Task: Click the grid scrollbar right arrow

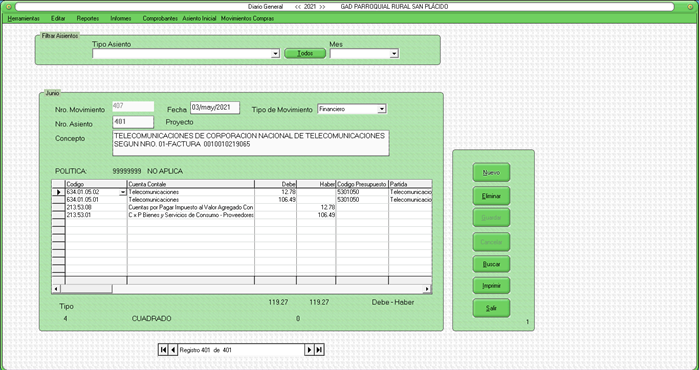Action: 427,289
